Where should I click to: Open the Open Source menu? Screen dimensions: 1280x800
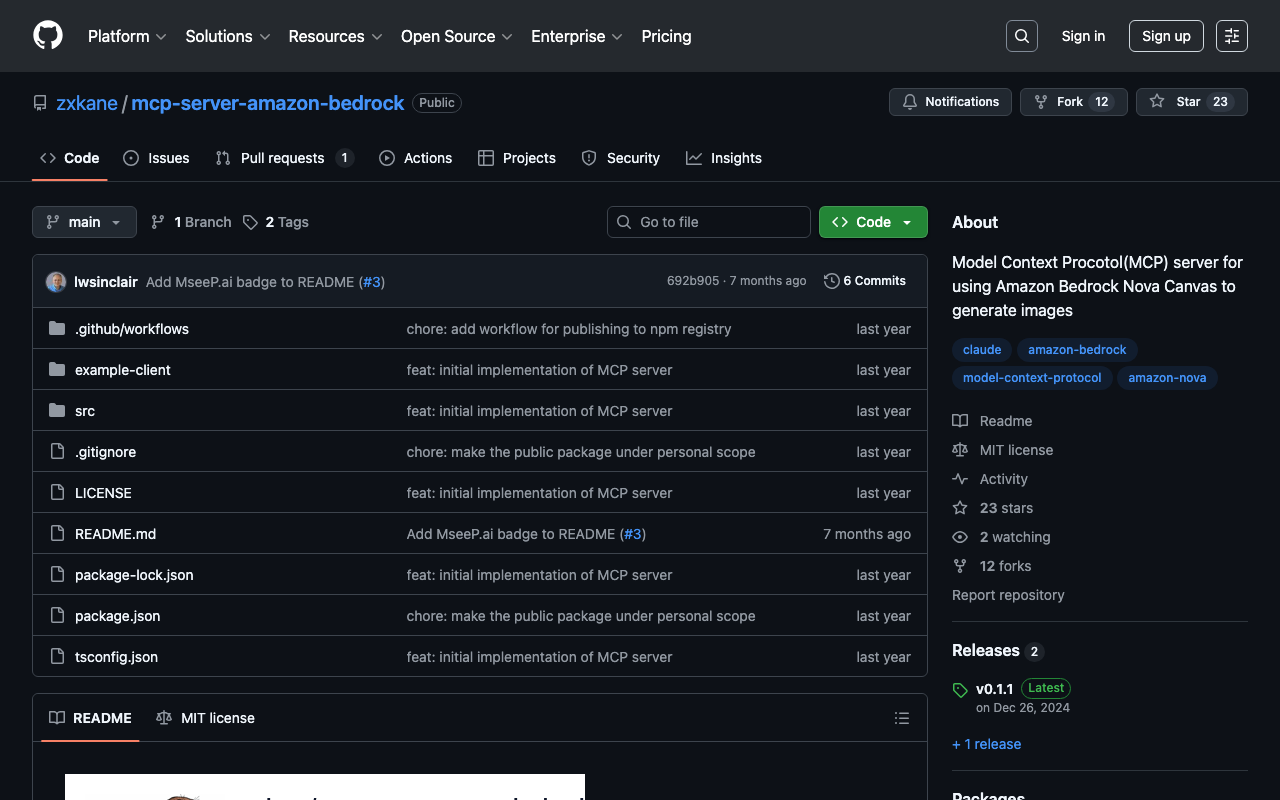[456, 36]
